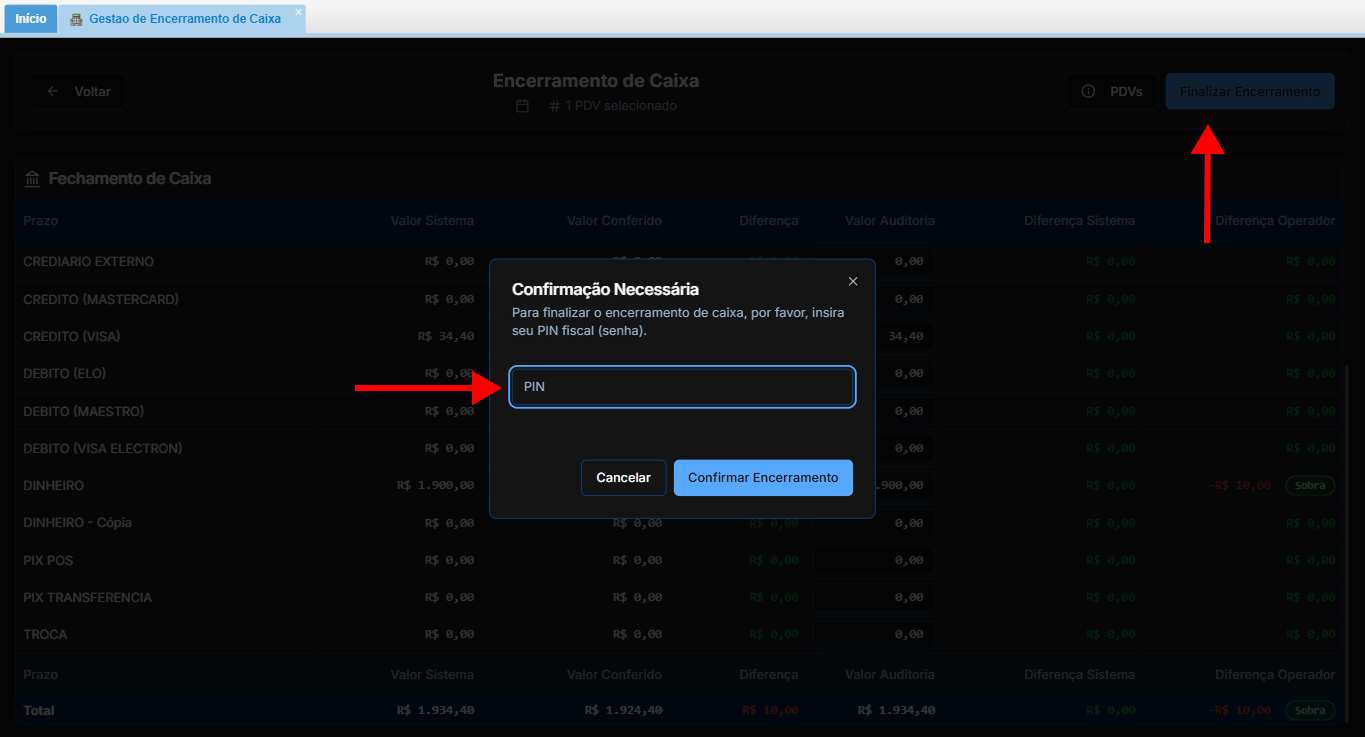The height and width of the screenshot is (737, 1365).
Task: Focus the PIN input field
Action: [682, 387]
